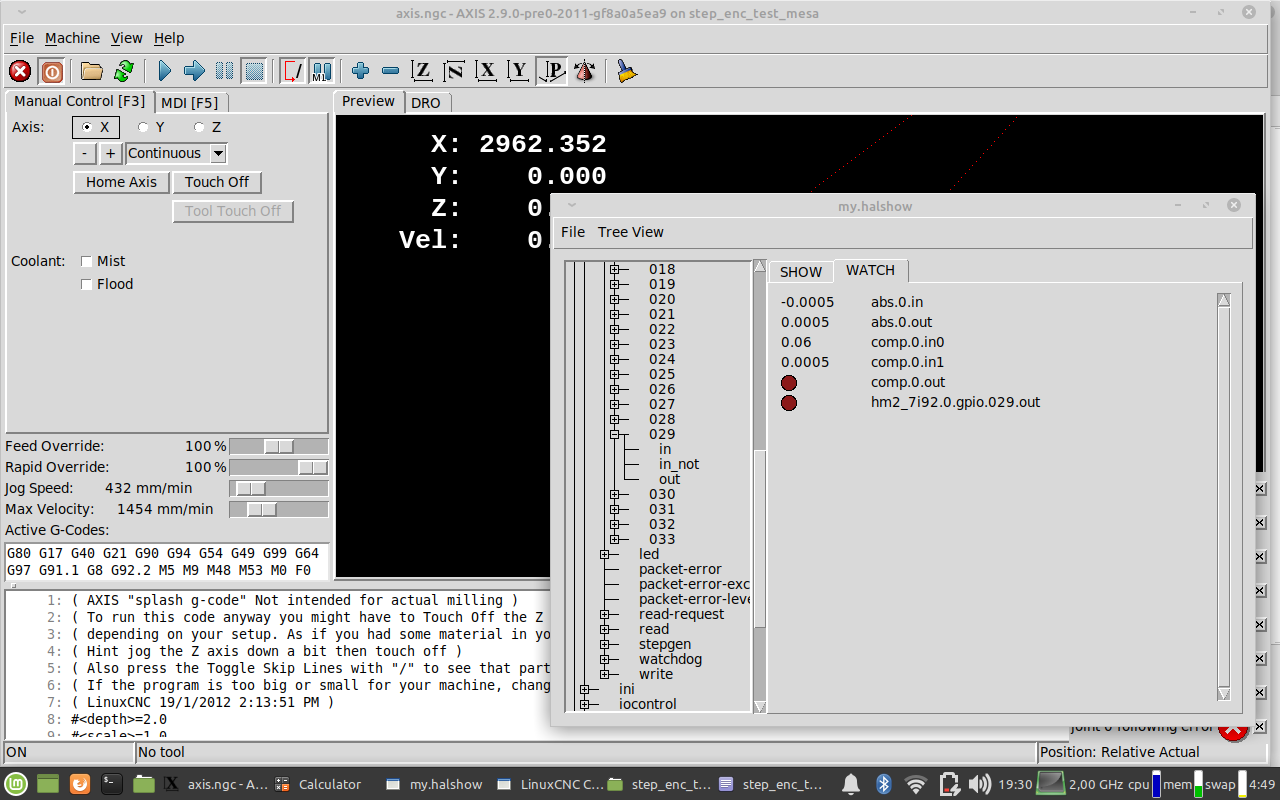
Task: Zoom out the preview with minus icon
Action: coord(391,71)
